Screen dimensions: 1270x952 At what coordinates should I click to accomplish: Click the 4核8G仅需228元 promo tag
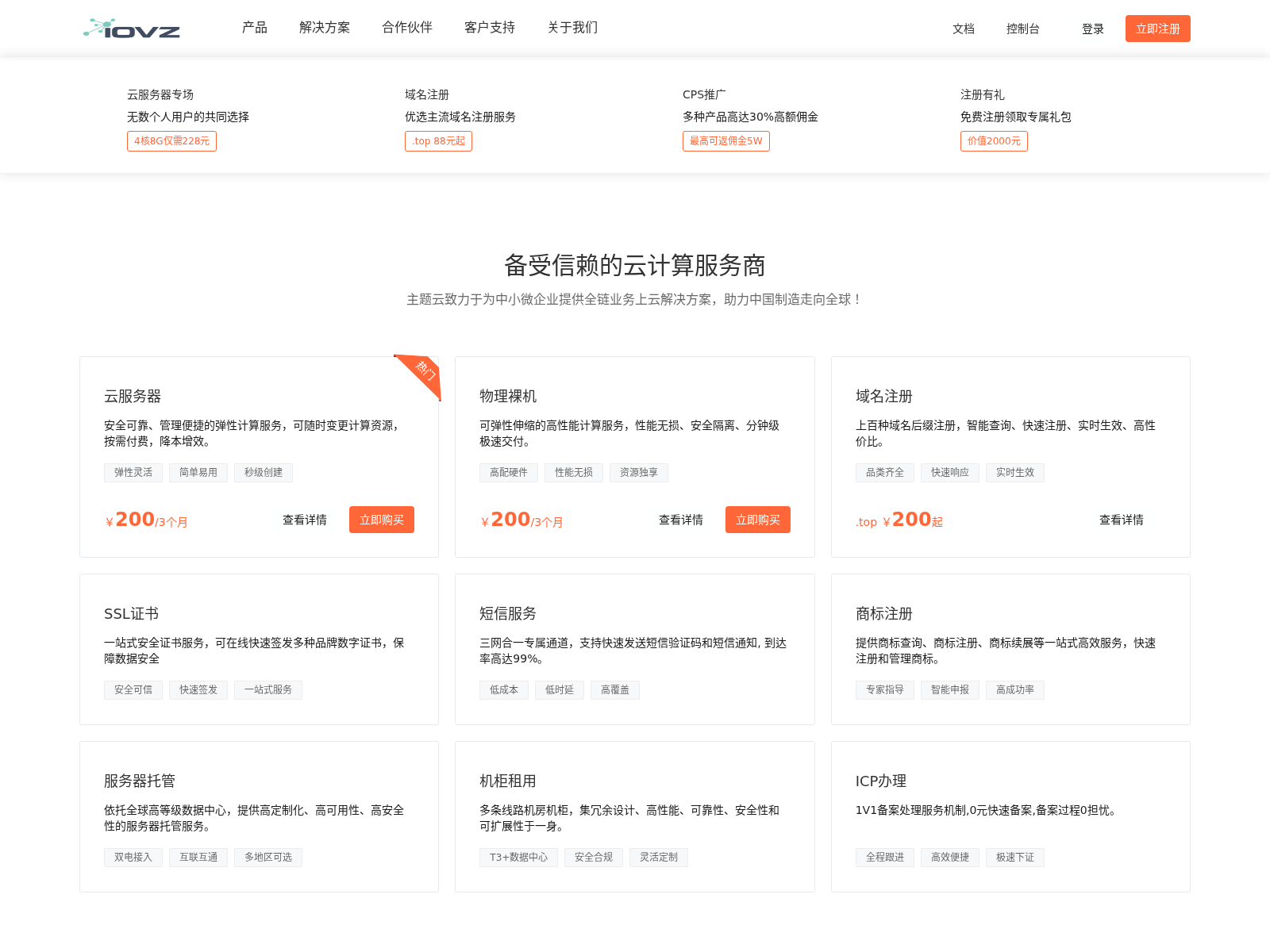point(171,141)
